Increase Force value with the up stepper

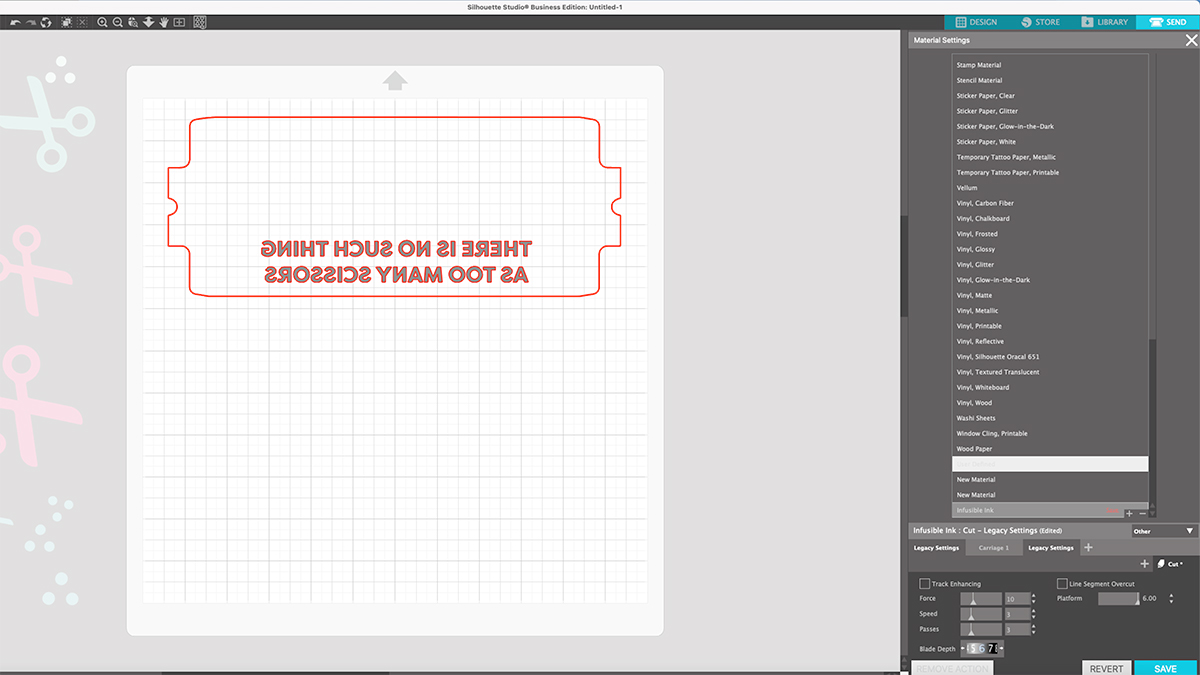click(x=1034, y=595)
